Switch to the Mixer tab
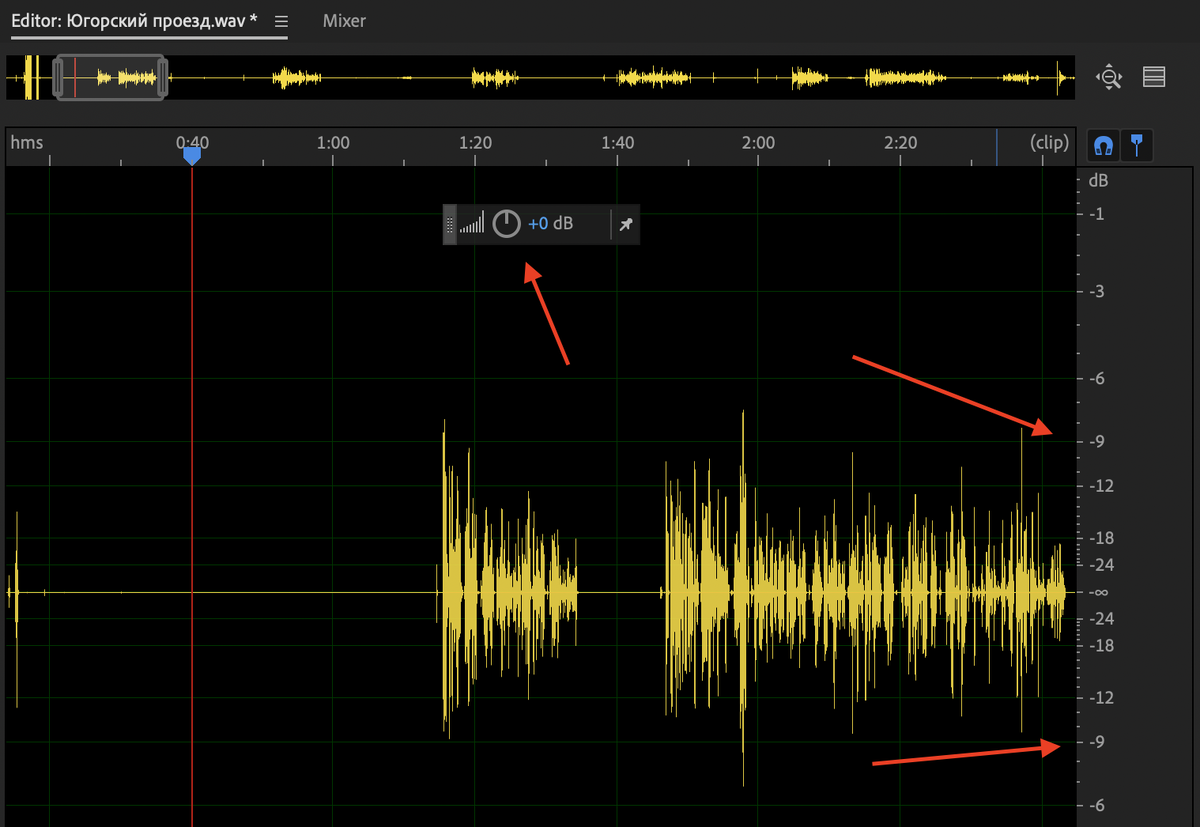1200x827 pixels. 344,21
